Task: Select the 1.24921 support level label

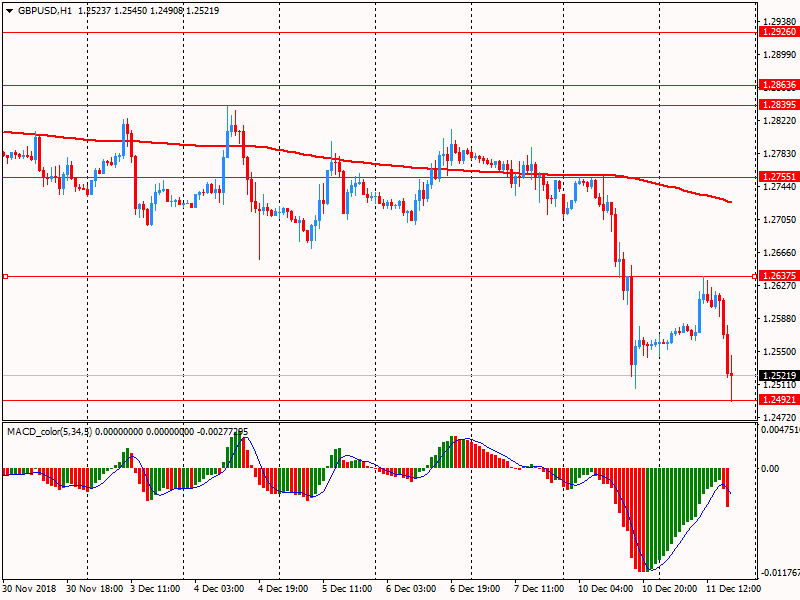Action: (778, 400)
